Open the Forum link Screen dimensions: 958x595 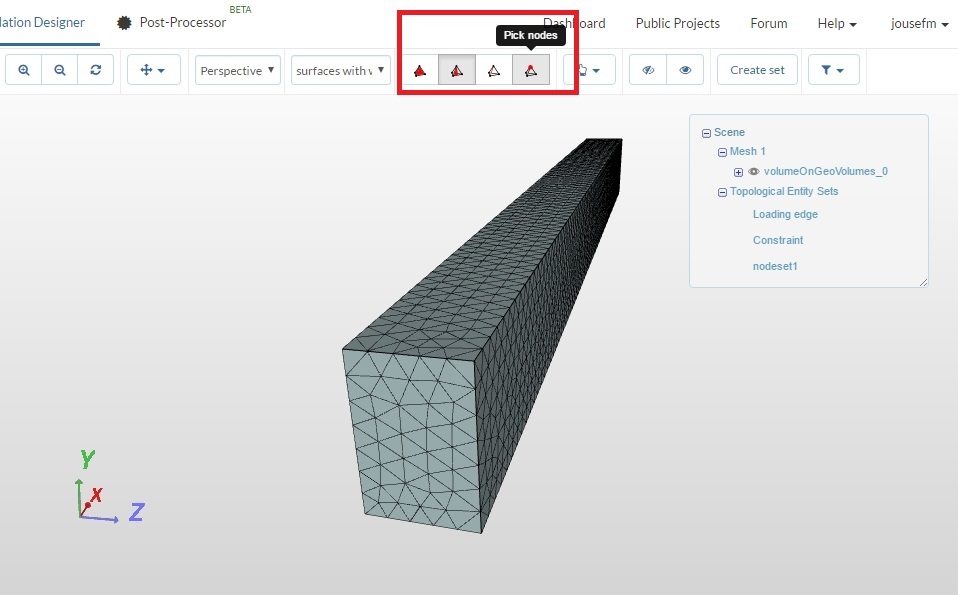click(x=769, y=23)
